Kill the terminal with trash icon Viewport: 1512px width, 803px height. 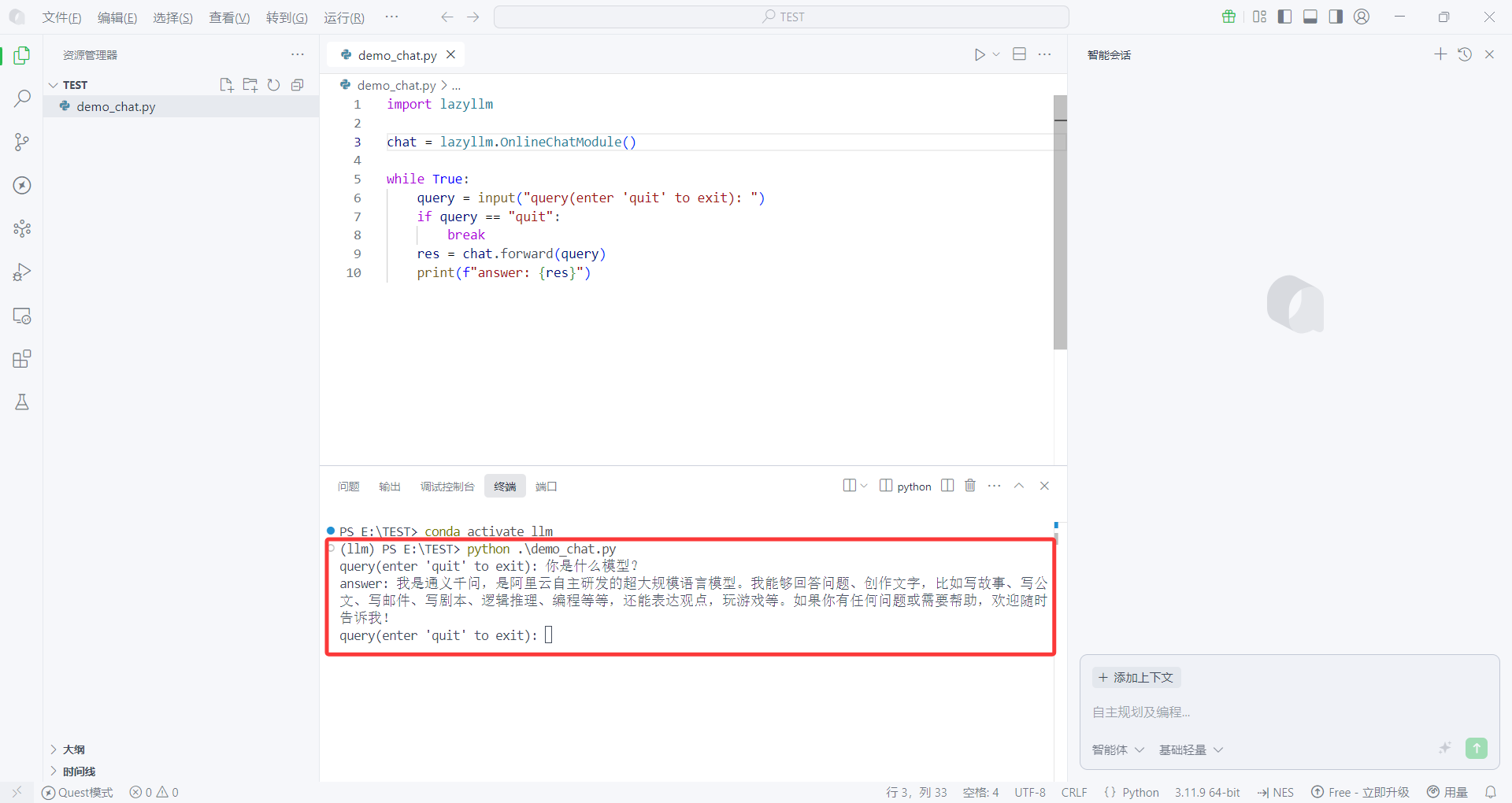click(x=970, y=486)
